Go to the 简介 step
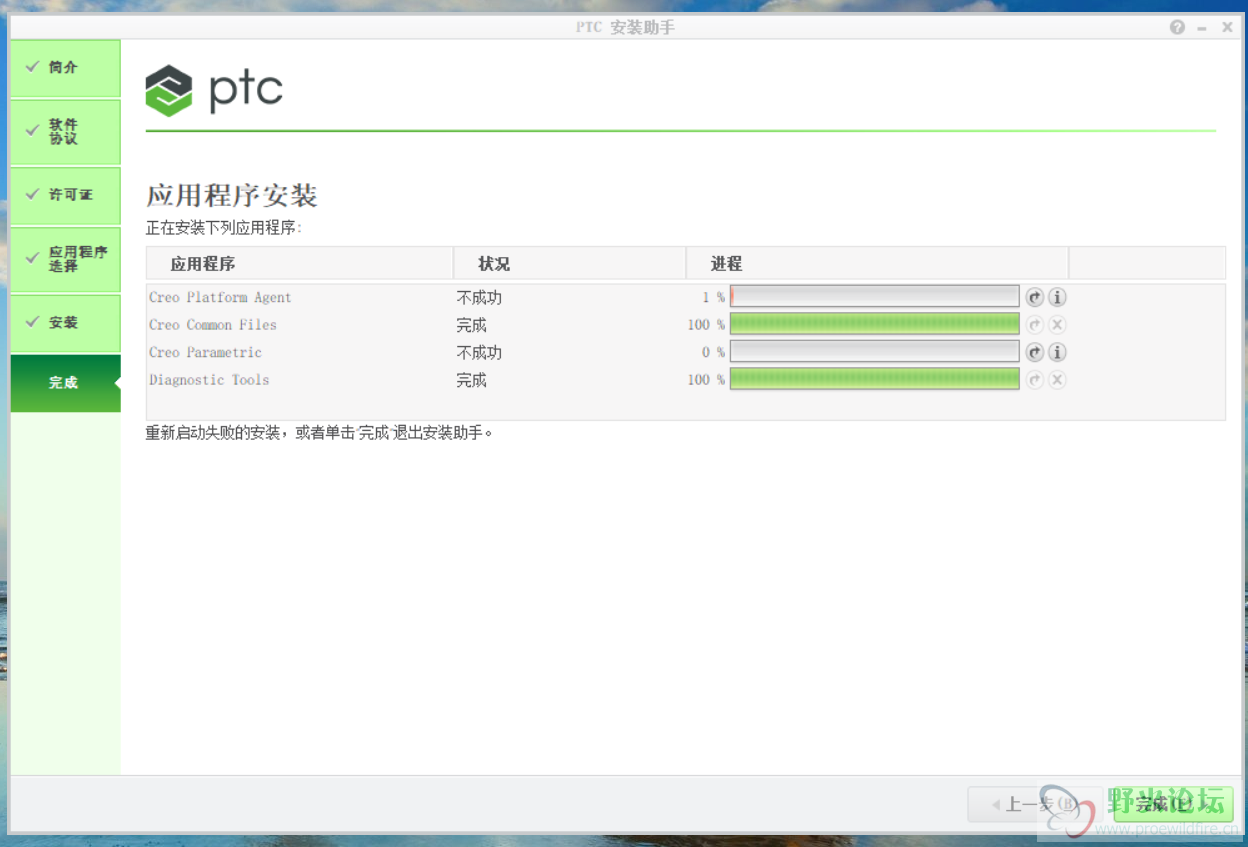This screenshot has height=847, width=1248. tap(65, 68)
